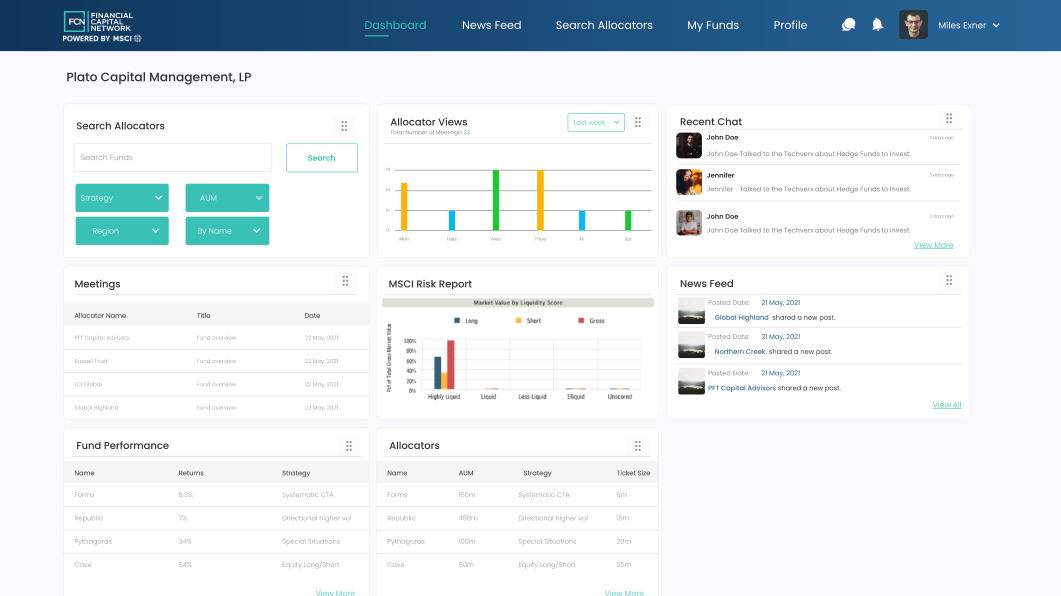Click the MSCI Risk Report grip icon
1061x596 pixels.
point(638,282)
